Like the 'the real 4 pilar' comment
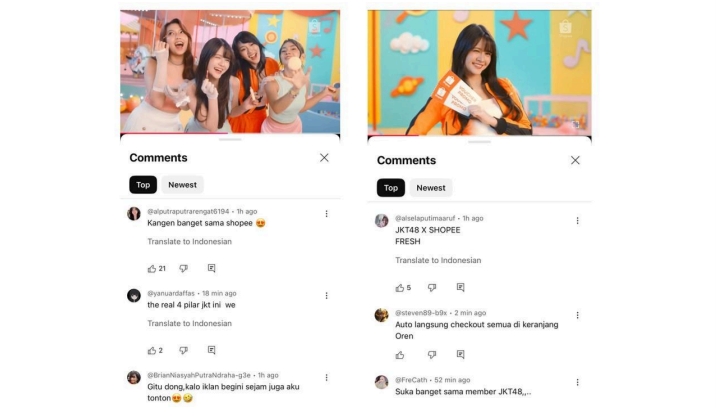This screenshot has width=720, height=420. [x=152, y=350]
